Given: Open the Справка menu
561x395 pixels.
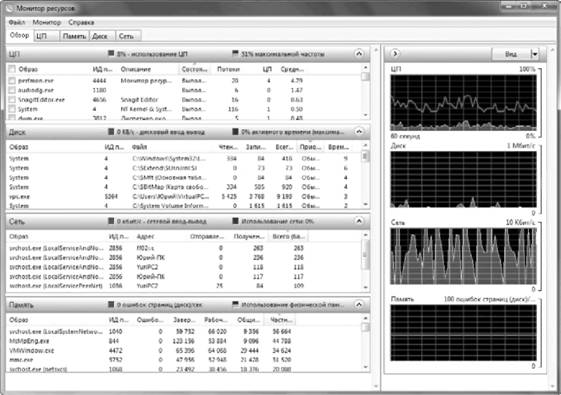Looking at the screenshot, I should [x=81, y=22].
